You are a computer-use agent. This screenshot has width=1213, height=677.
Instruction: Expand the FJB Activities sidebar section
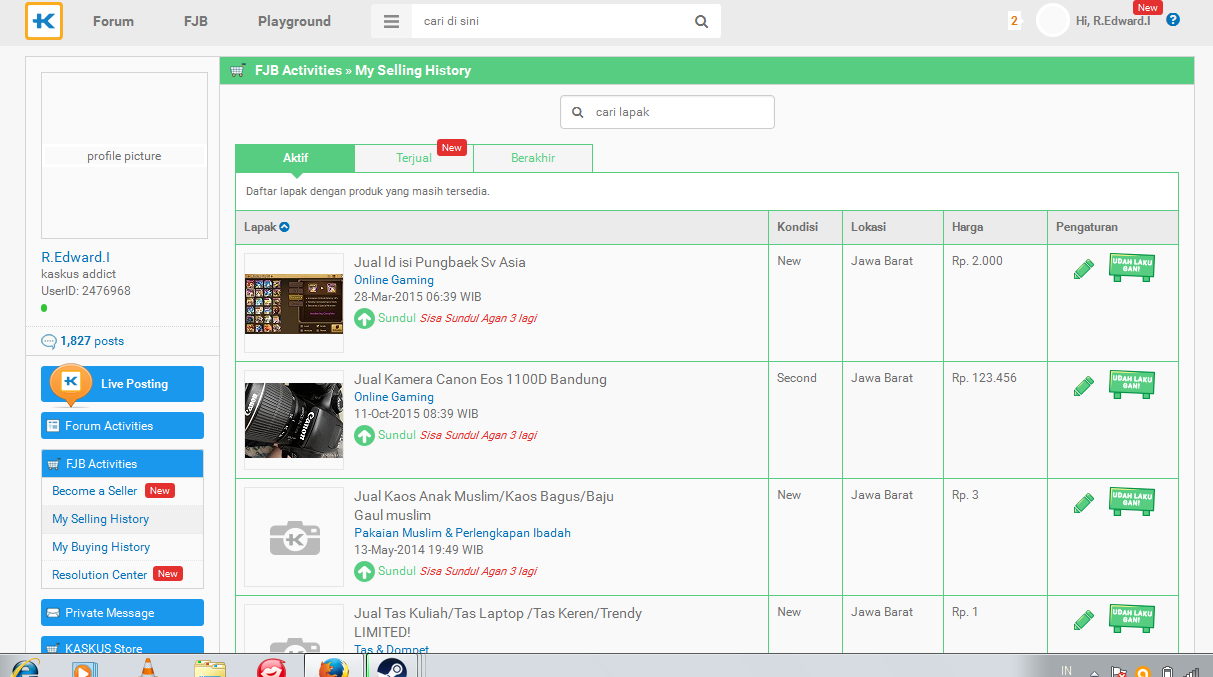click(x=122, y=464)
